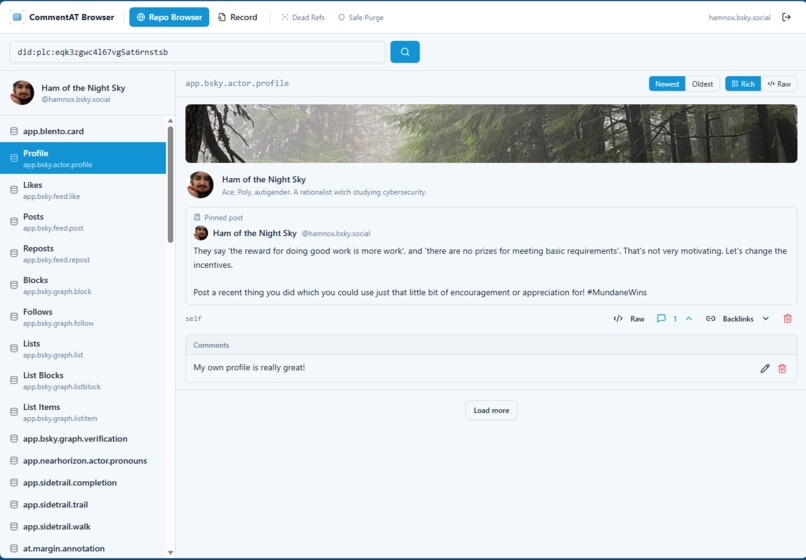Sort records by Newest

[667, 84]
